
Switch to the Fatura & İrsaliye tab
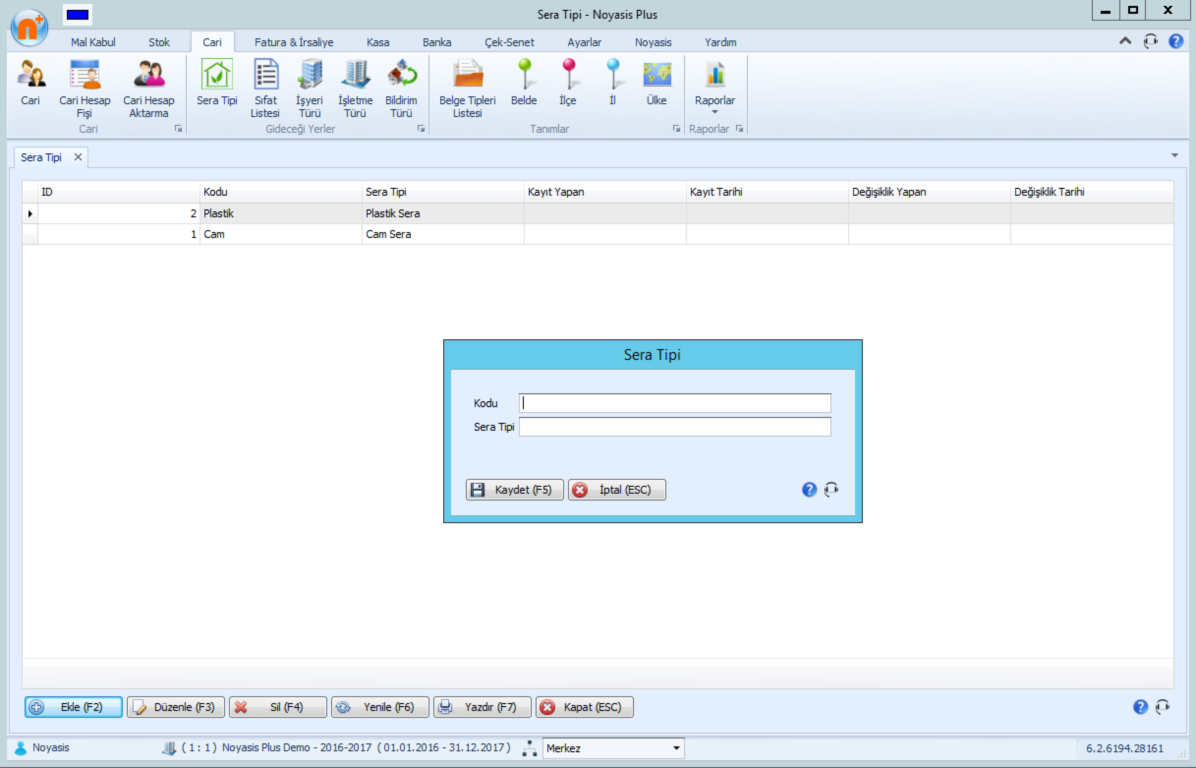(x=294, y=42)
